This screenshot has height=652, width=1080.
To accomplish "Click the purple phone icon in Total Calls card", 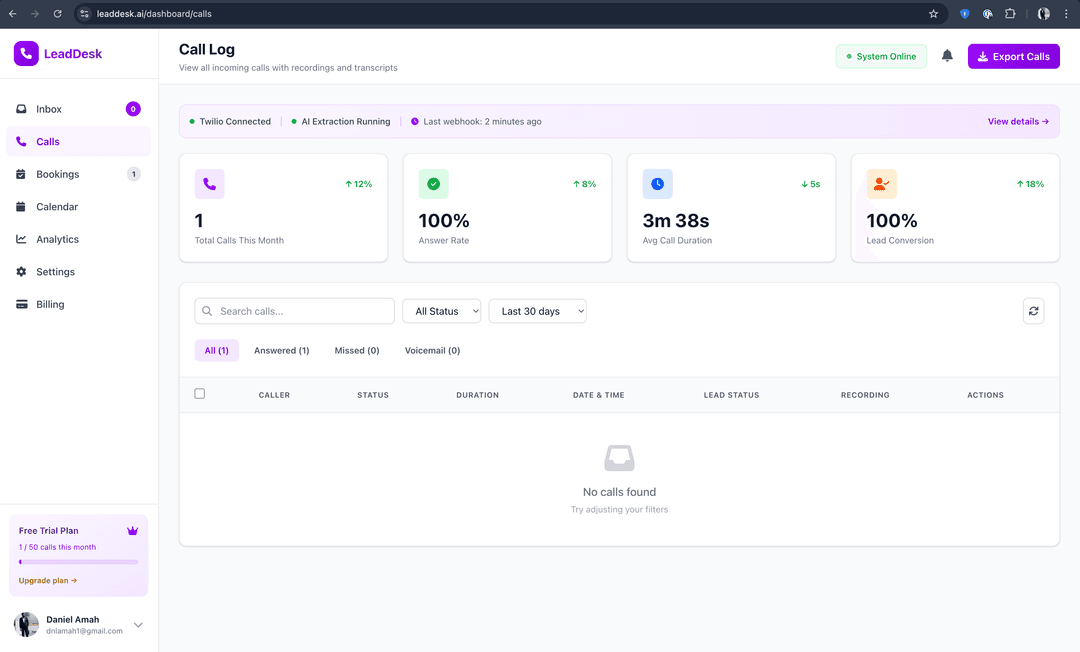I will click(x=209, y=184).
